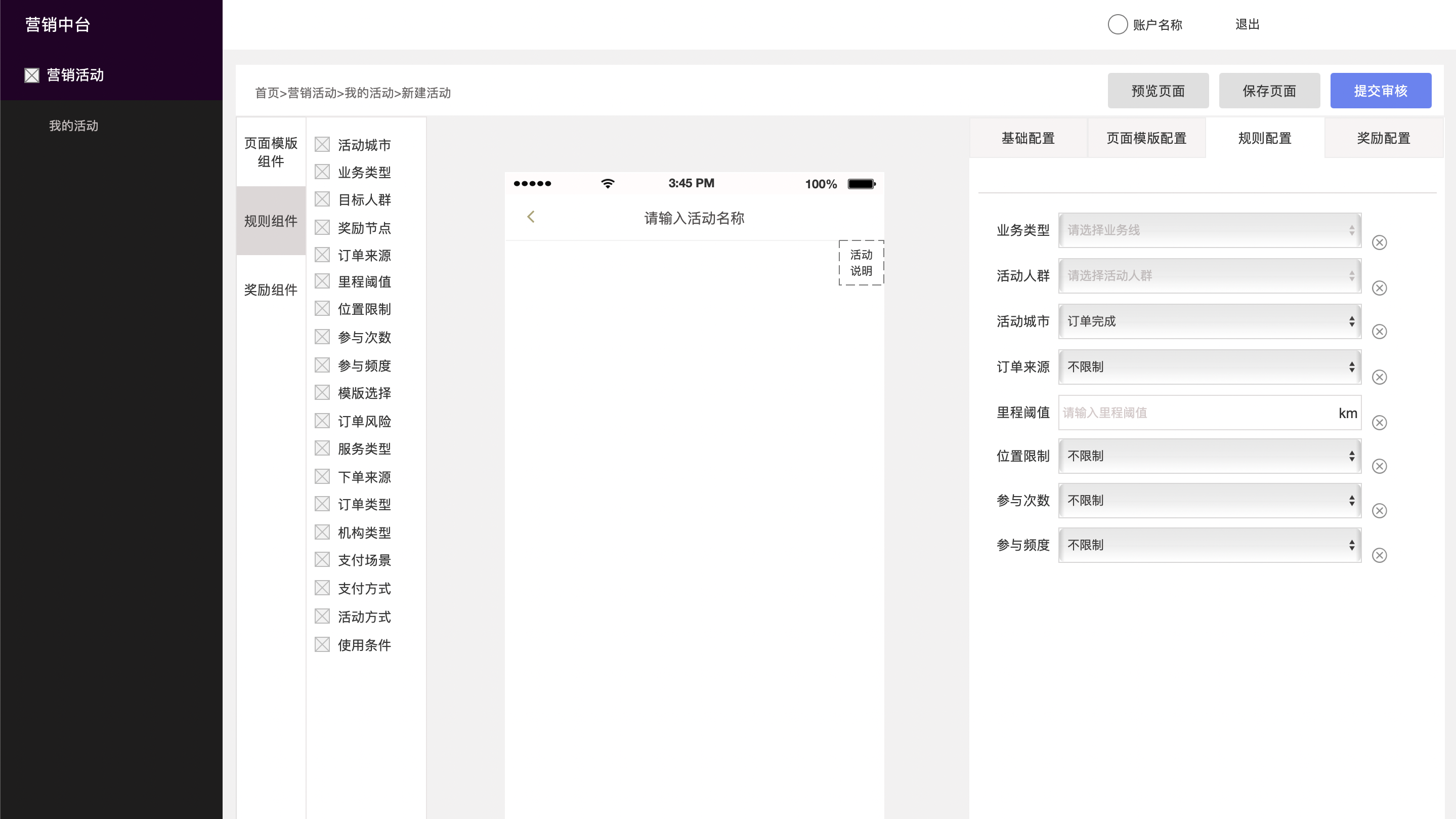This screenshot has height=819, width=1456.
Task: Open the 参与次数 restriction dropdown
Action: (1210, 501)
